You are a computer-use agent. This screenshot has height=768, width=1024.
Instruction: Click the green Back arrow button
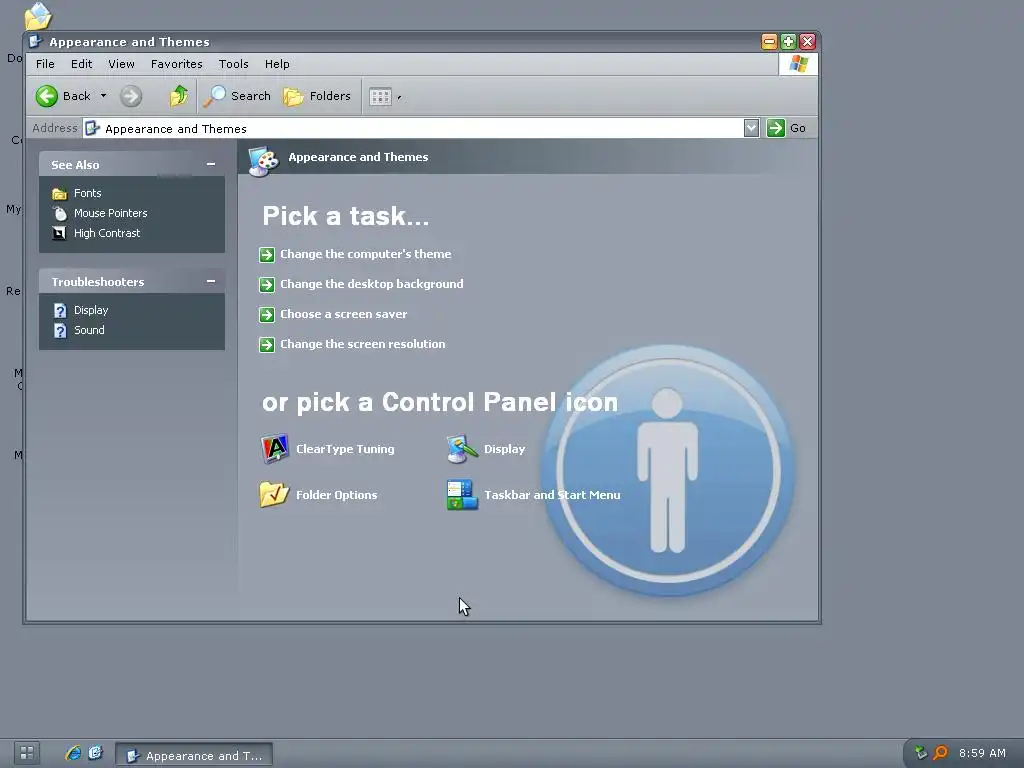(46, 96)
